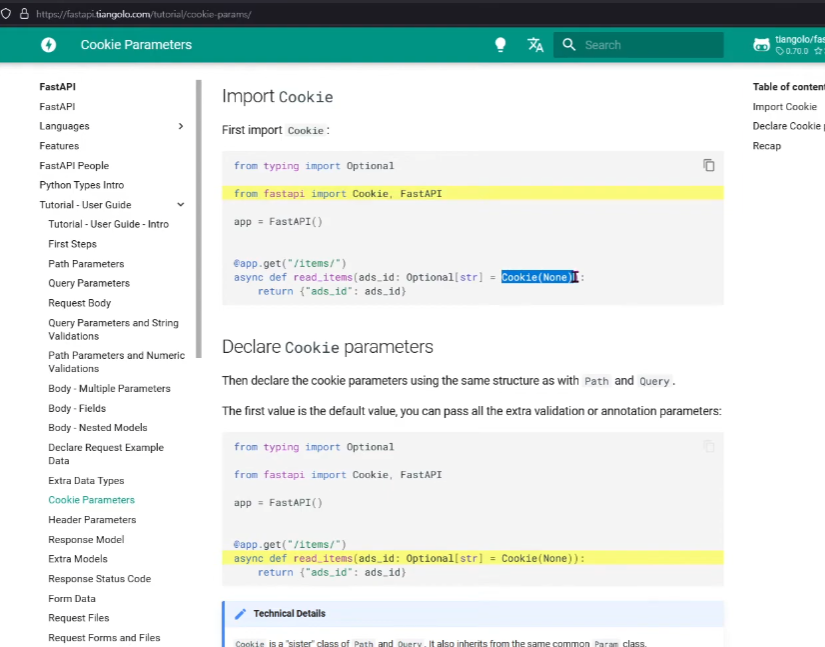
Task: Jump to Import Cookie in table of contents
Action: click(784, 107)
